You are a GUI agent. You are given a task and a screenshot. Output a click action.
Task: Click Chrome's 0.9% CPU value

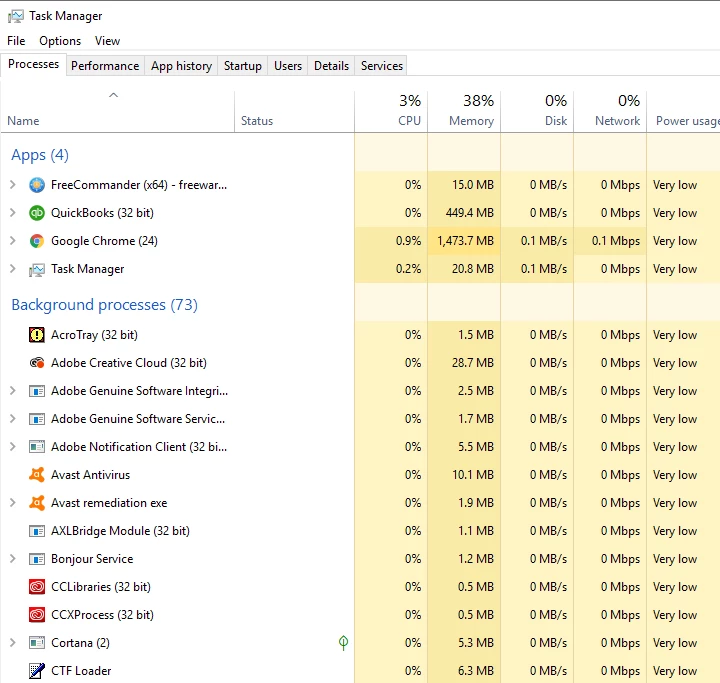coord(408,241)
